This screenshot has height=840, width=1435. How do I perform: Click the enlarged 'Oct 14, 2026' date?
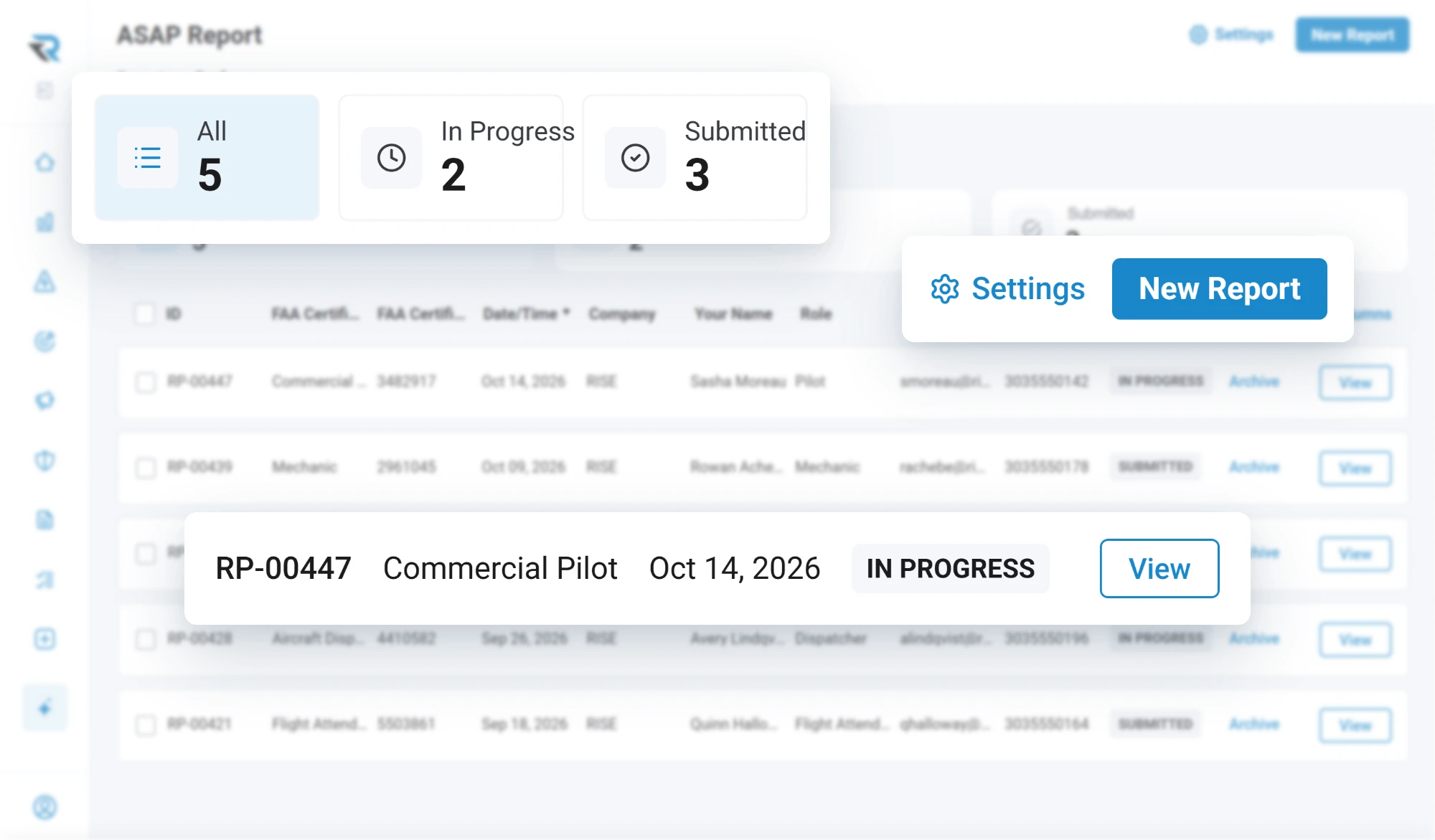click(x=734, y=568)
